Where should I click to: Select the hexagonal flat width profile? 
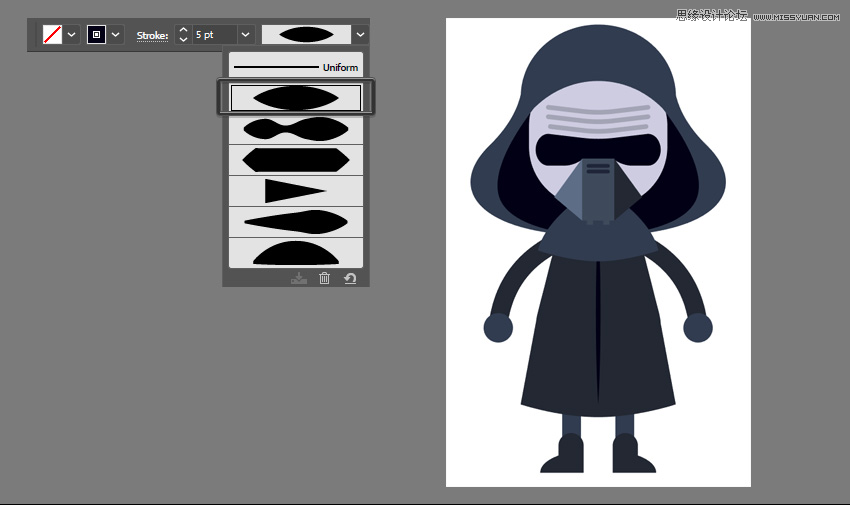(296, 160)
